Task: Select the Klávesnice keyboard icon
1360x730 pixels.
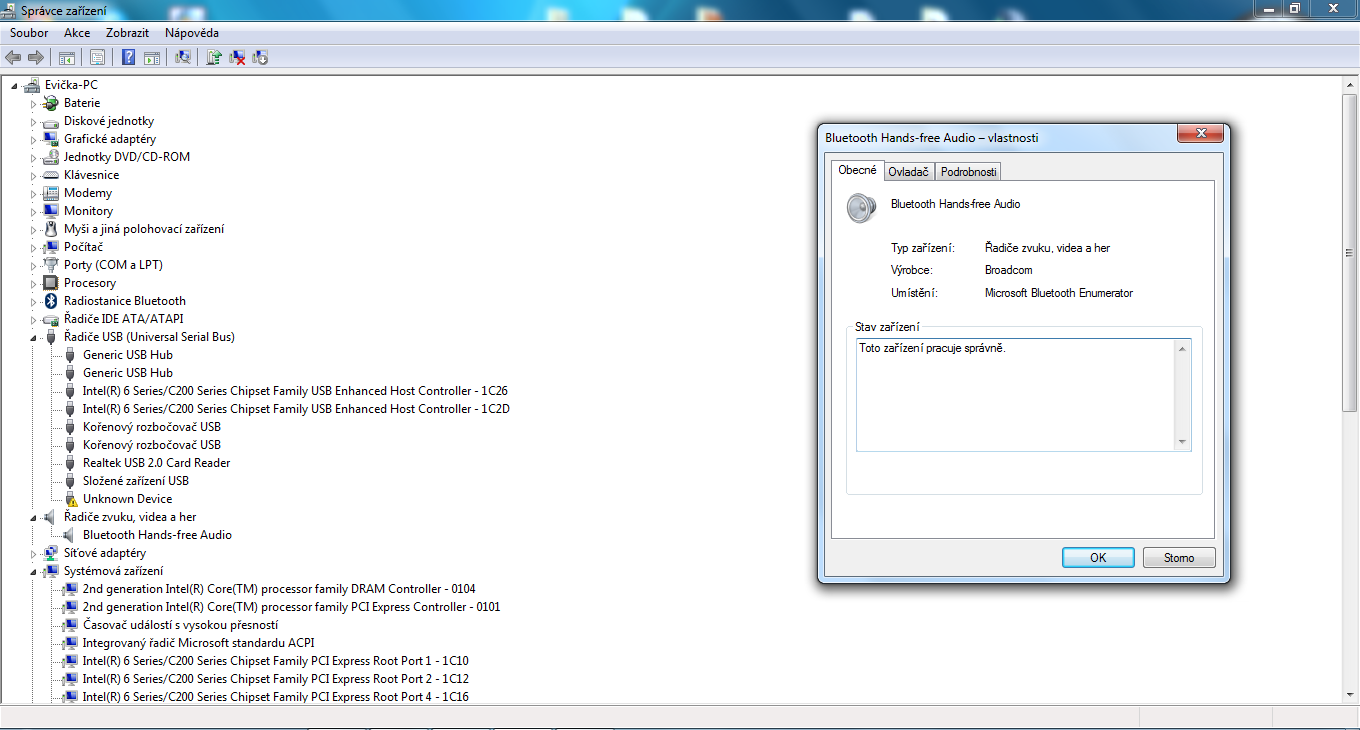Action: coord(52,175)
